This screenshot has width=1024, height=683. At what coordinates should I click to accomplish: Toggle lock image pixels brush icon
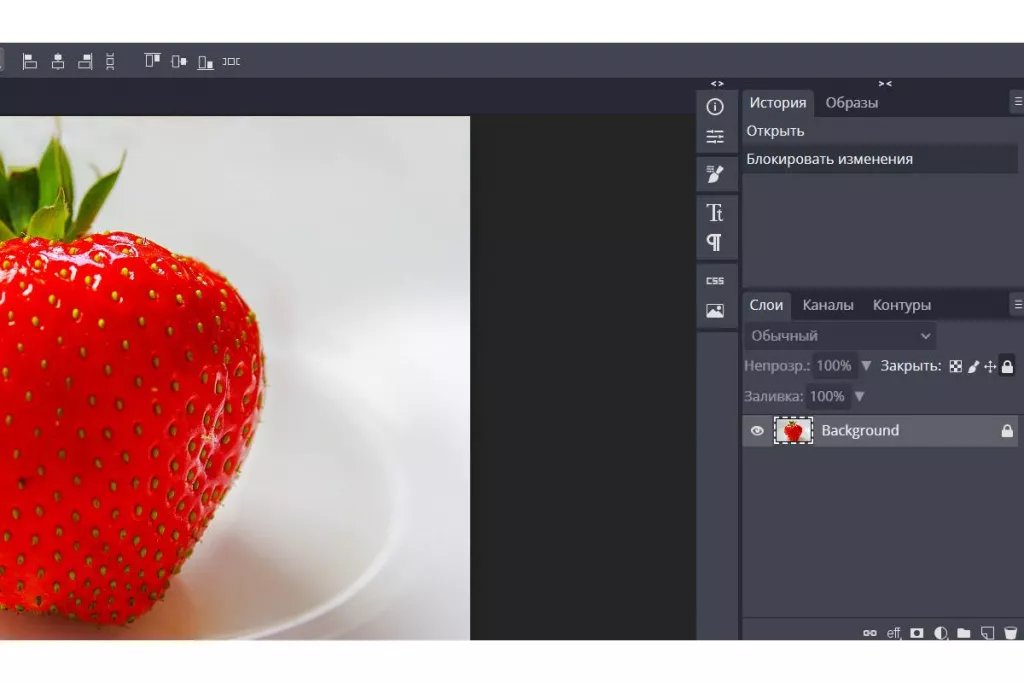point(973,366)
